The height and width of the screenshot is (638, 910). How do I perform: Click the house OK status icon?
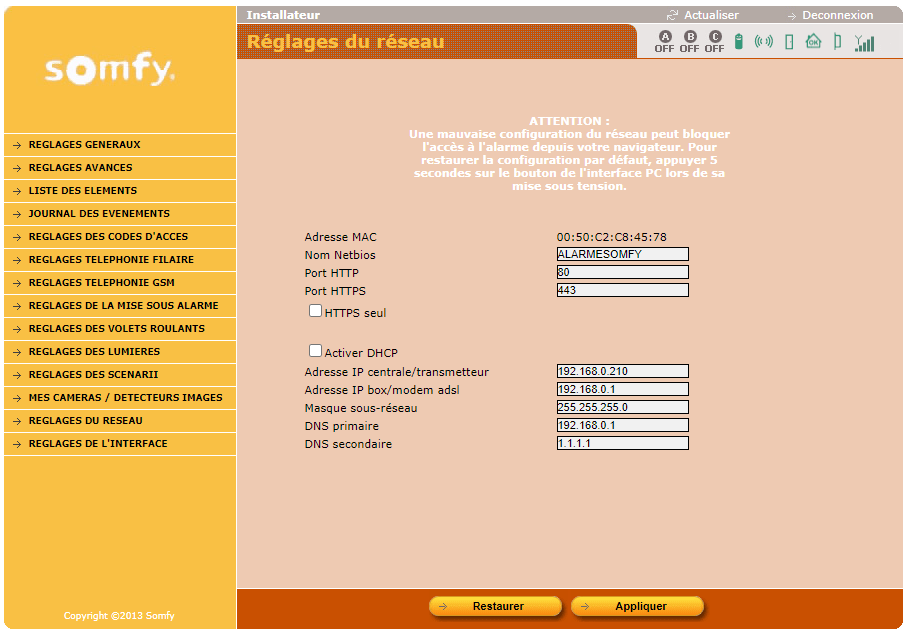coord(814,41)
